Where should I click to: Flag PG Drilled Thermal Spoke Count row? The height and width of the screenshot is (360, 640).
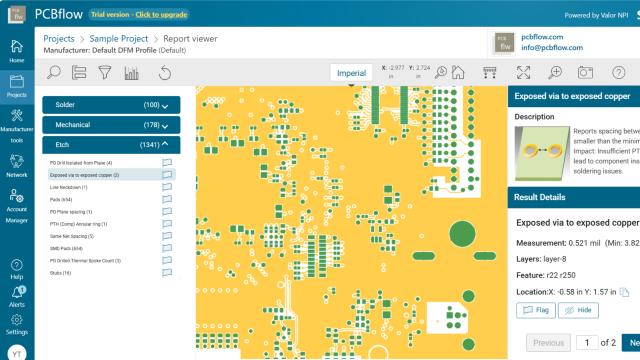pos(167,260)
